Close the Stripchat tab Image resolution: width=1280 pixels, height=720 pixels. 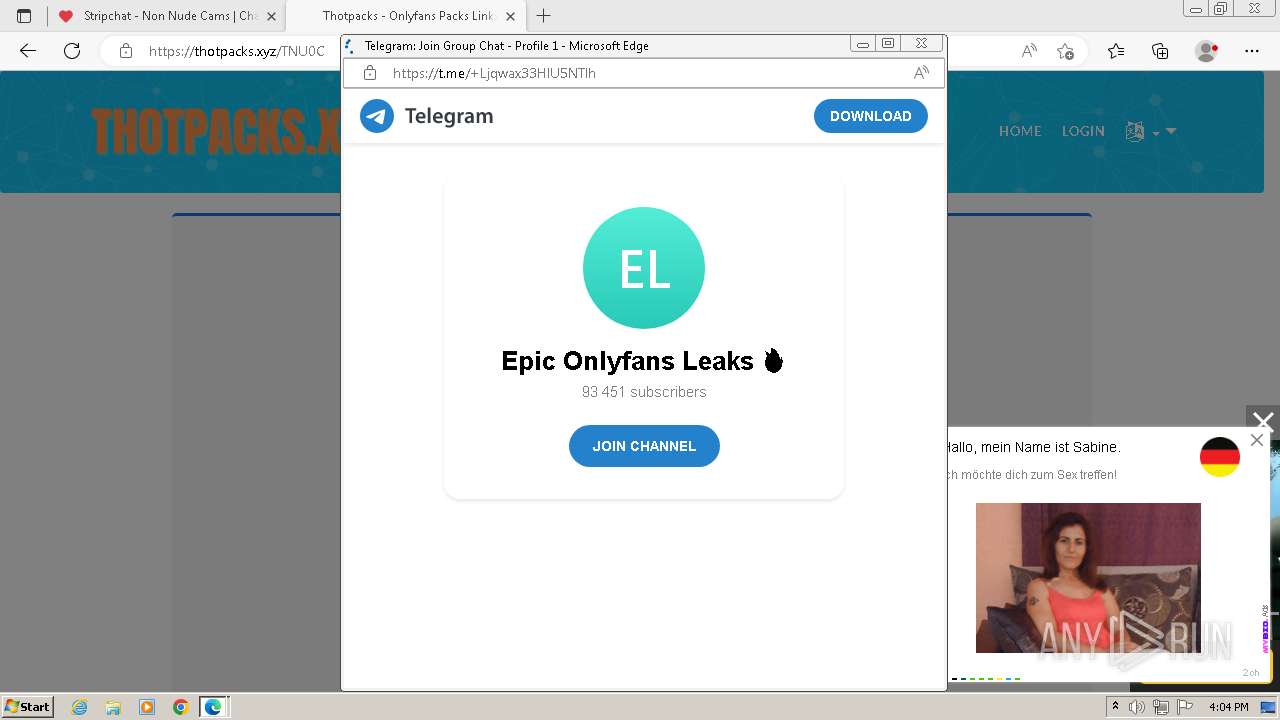[271, 16]
